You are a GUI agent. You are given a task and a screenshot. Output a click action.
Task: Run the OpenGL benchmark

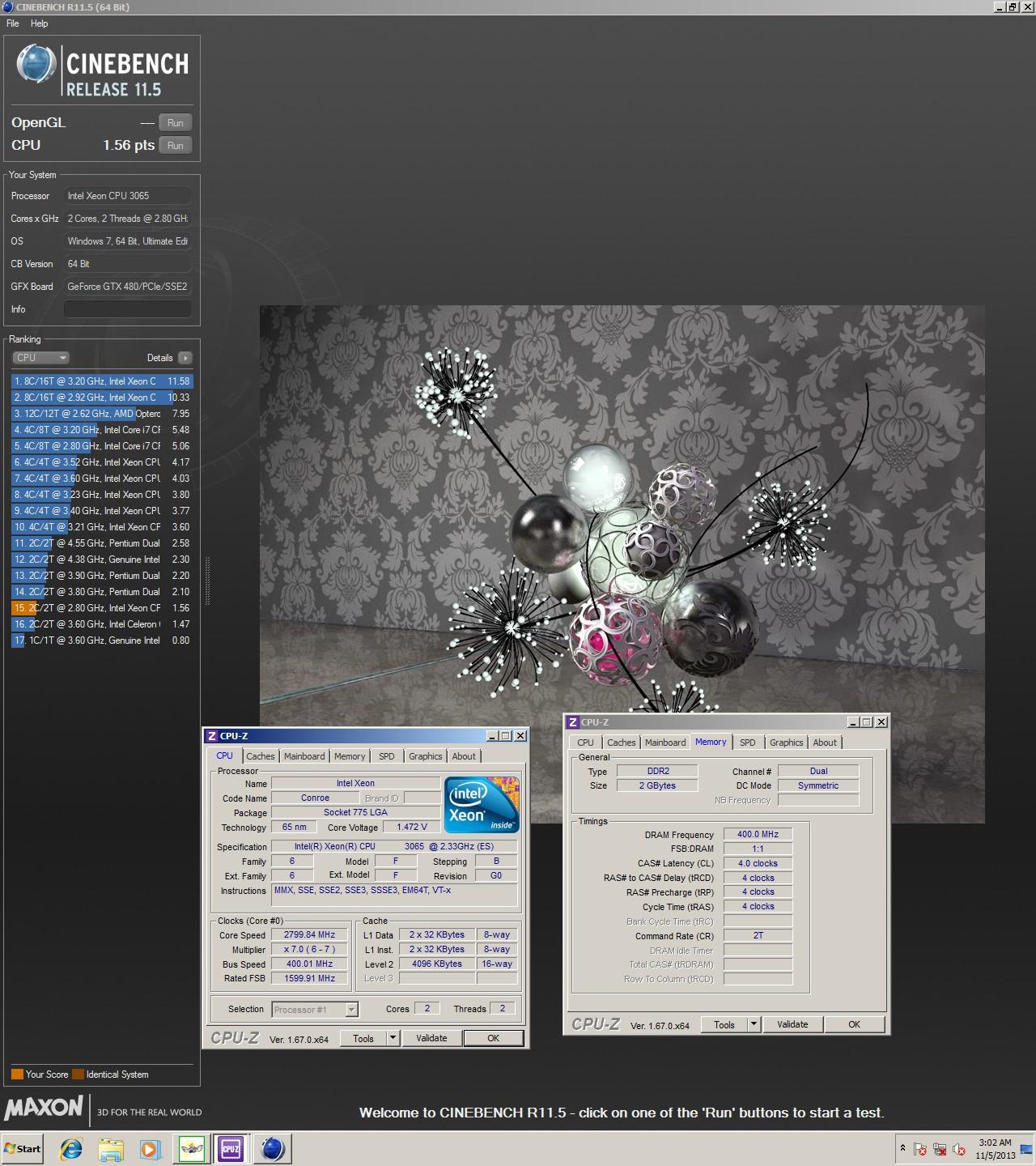pyautogui.click(x=175, y=123)
